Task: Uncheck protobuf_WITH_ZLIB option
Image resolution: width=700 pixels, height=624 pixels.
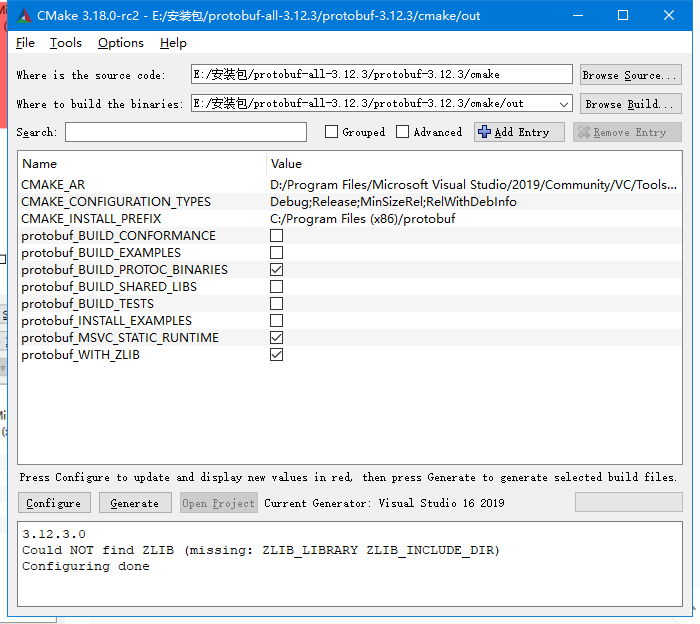Action: click(276, 355)
